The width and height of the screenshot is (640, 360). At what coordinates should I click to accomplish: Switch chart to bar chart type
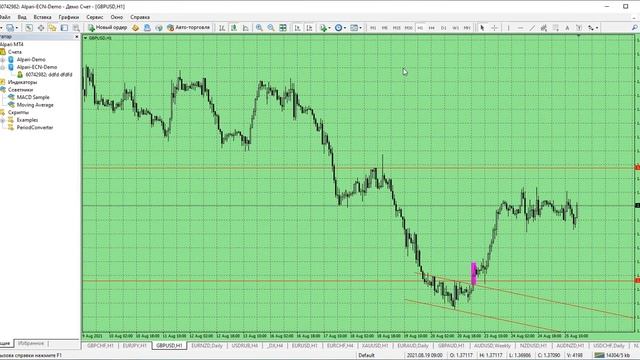pyautogui.click(x=222, y=28)
